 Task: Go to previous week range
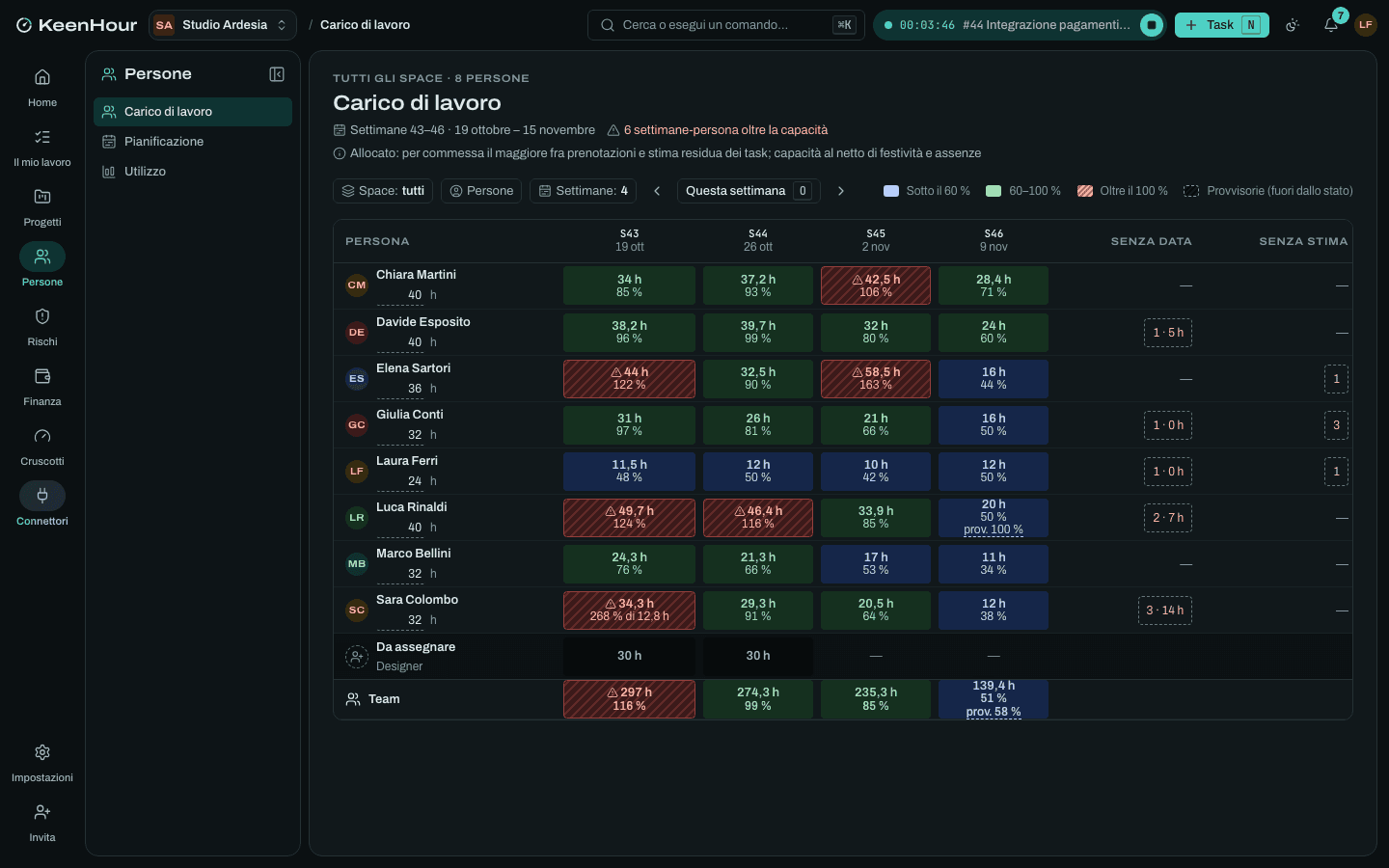pyautogui.click(x=657, y=191)
